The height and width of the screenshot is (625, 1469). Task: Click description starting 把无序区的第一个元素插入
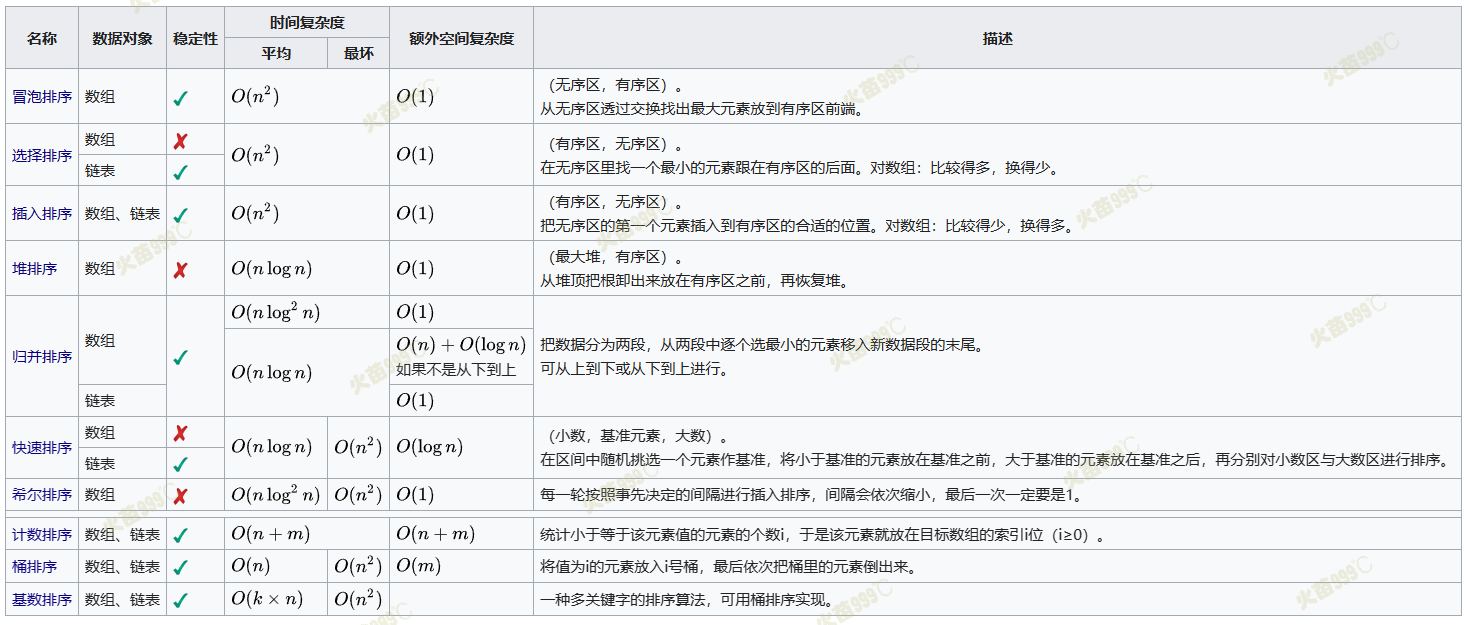click(806, 226)
